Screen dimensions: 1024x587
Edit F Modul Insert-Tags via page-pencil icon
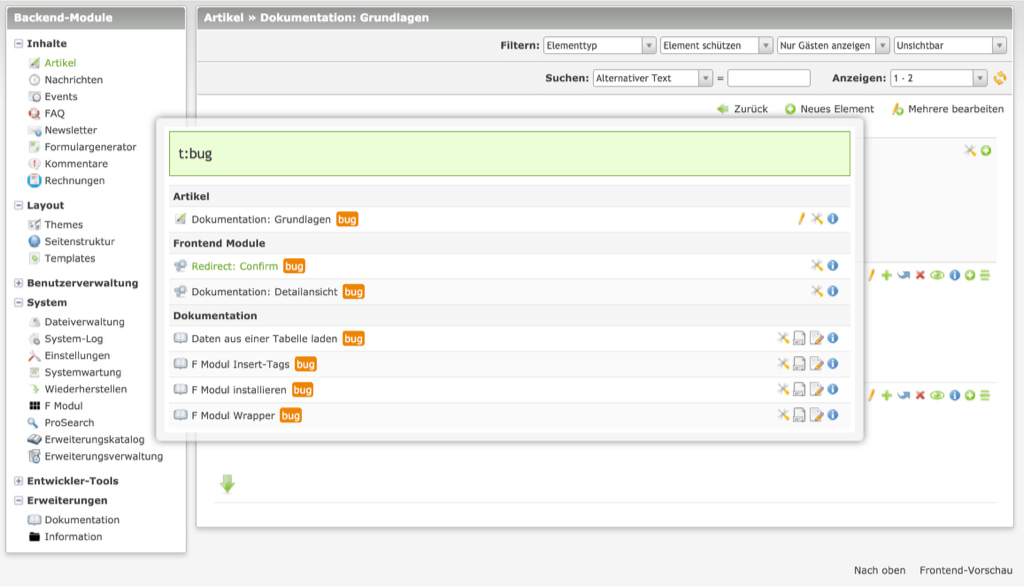coord(816,364)
